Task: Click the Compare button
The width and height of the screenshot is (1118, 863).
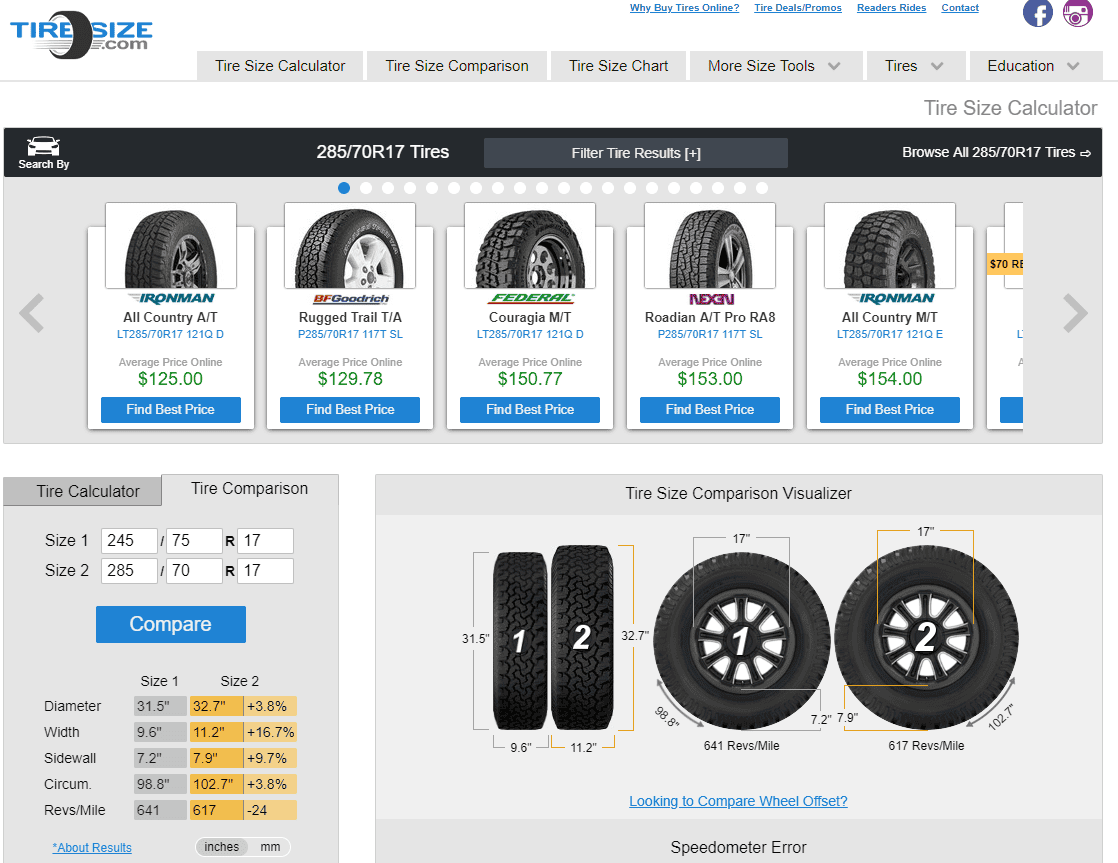Action: [171, 624]
